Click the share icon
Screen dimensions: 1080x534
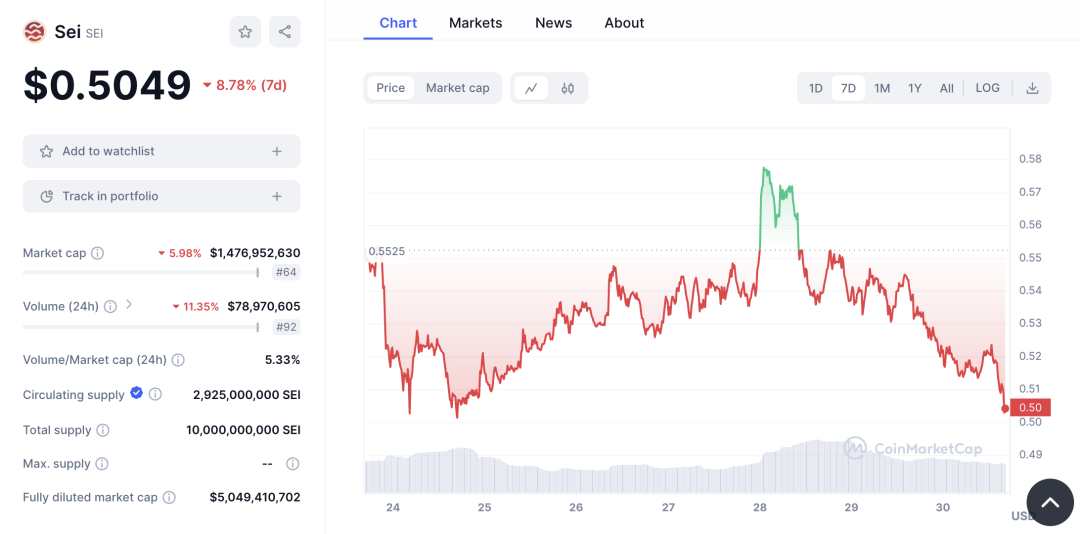click(285, 32)
